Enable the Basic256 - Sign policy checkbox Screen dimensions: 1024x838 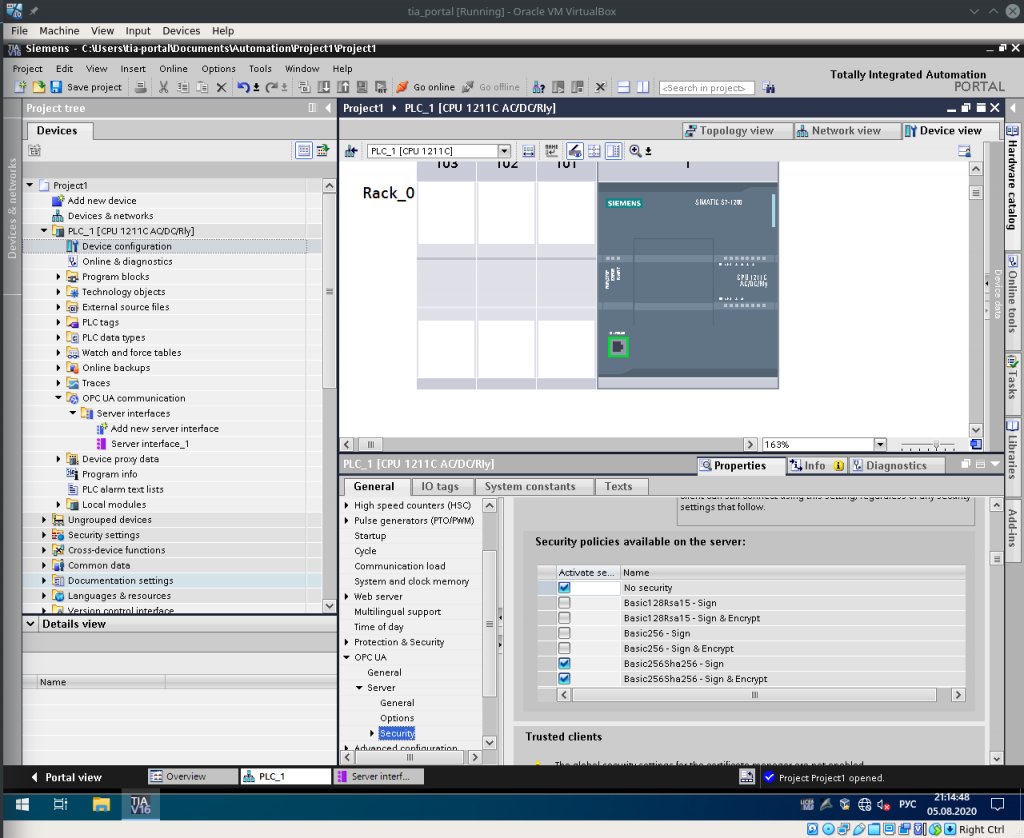(x=564, y=633)
